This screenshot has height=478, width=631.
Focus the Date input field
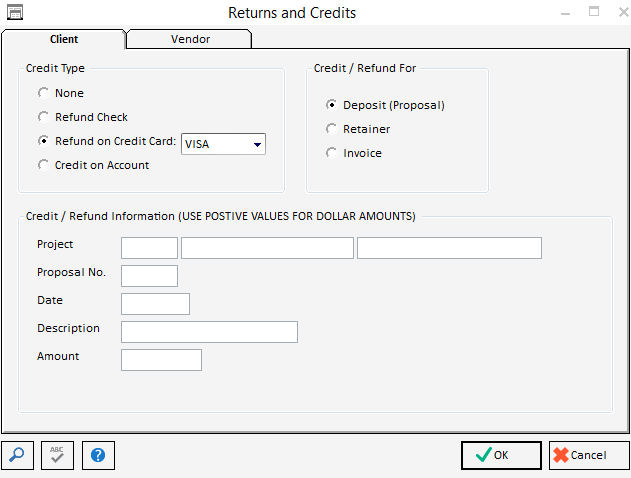point(155,304)
